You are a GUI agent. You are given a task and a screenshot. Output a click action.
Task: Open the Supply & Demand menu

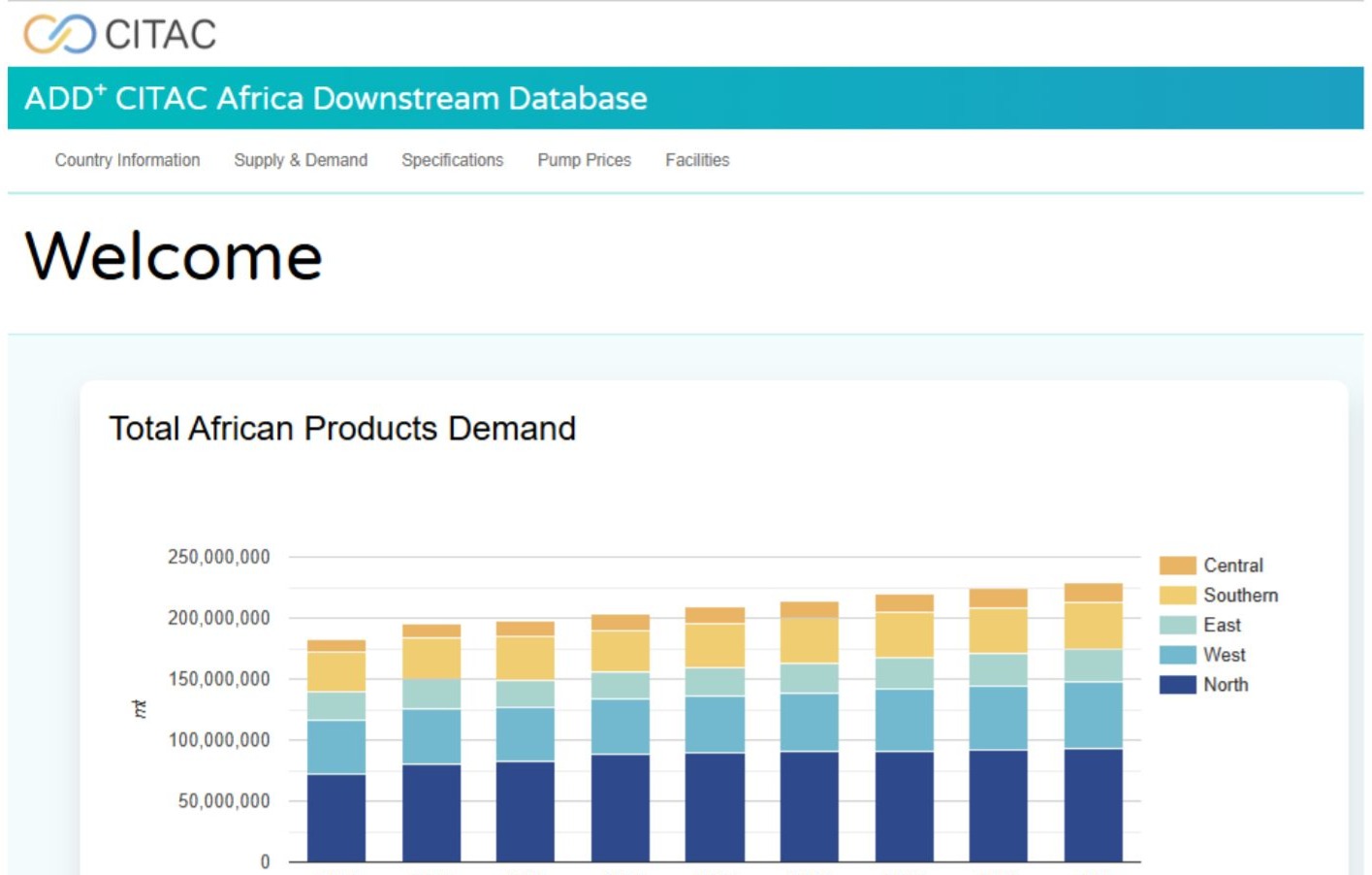[x=301, y=160]
